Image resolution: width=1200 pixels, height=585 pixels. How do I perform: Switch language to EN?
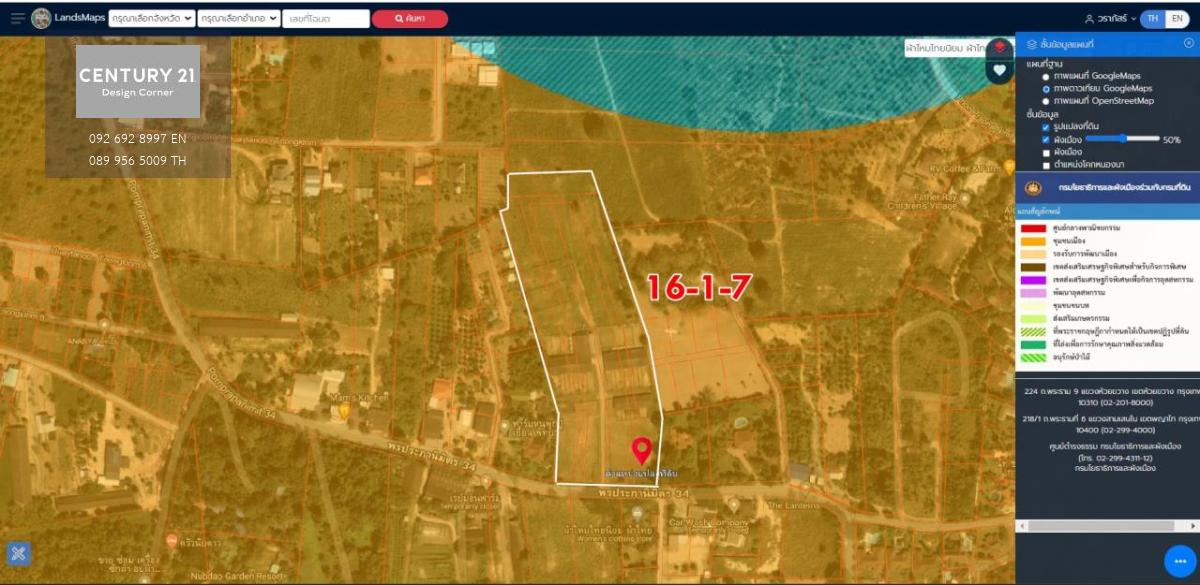click(x=1177, y=19)
